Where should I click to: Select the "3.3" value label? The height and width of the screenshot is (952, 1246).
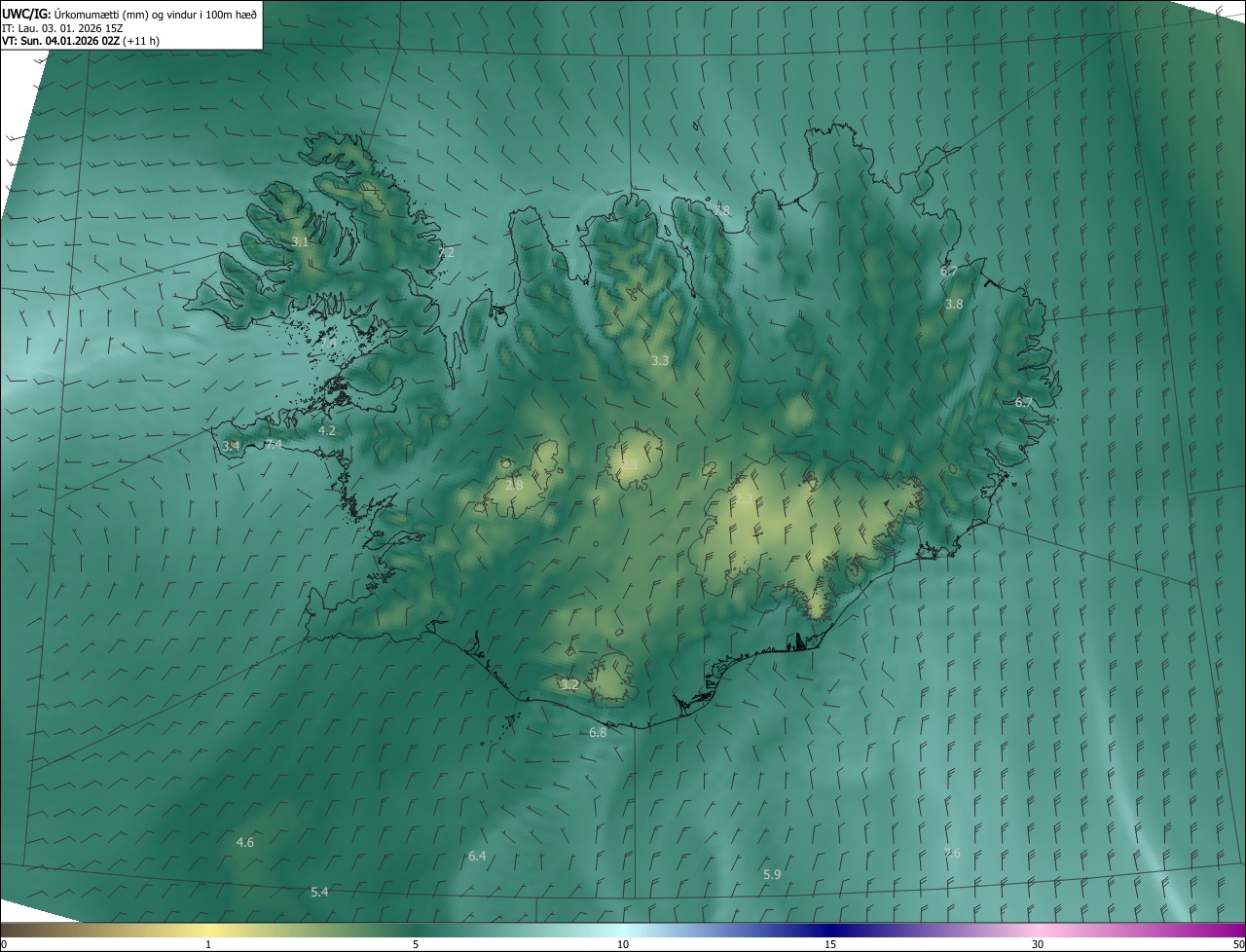click(x=660, y=360)
